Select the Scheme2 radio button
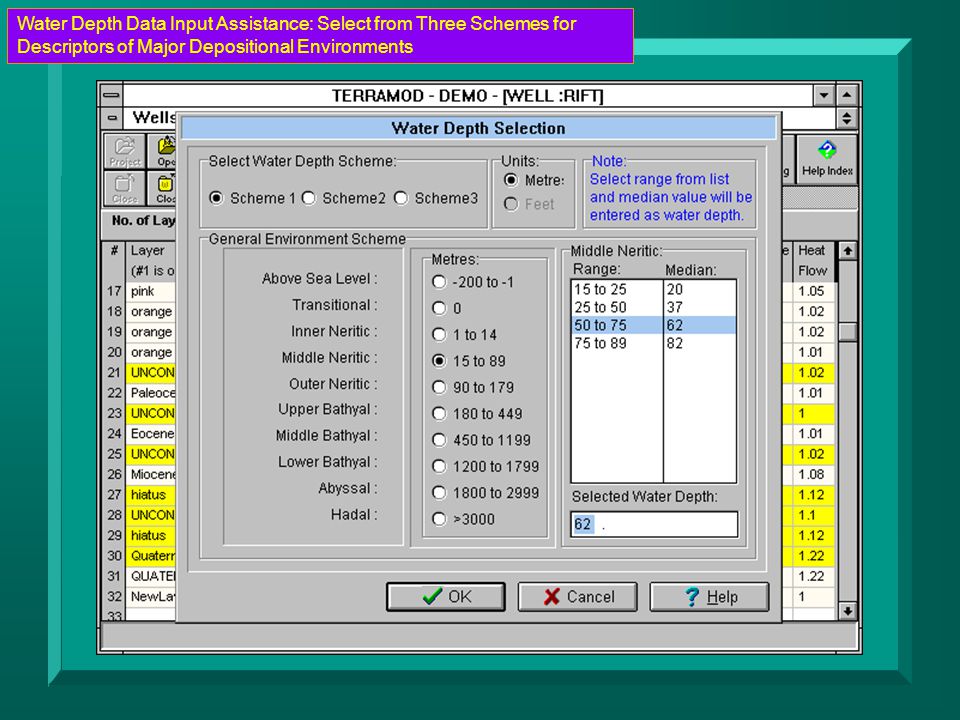Viewport: 960px width, 720px height. click(x=309, y=198)
